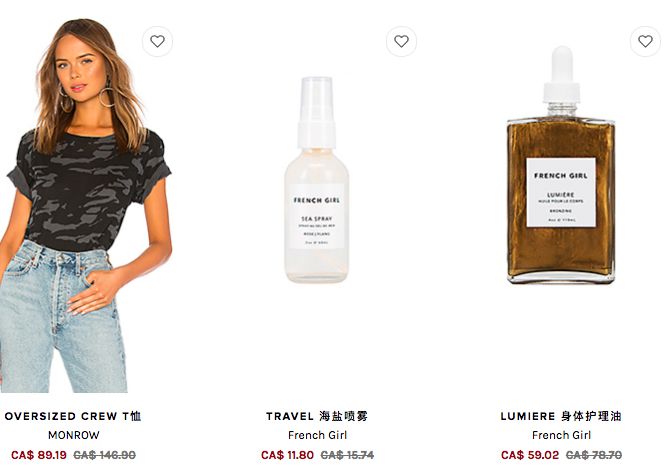
Task: Open the camo tee model photo
Action: pos(85,205)
